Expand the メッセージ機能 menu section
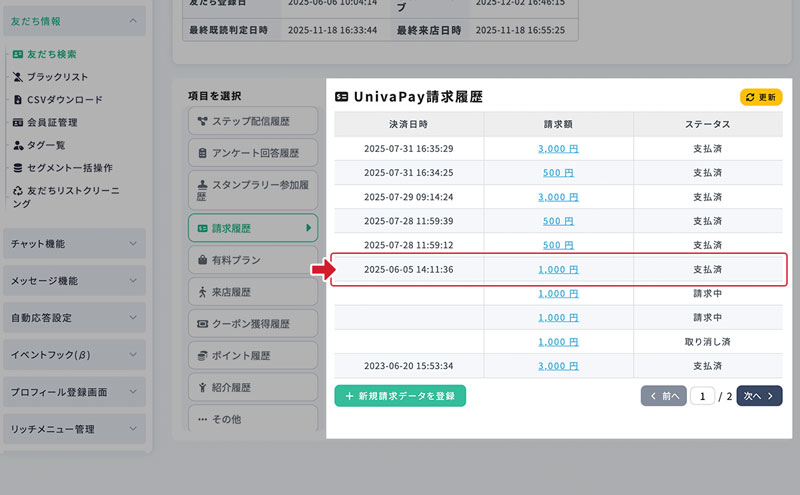Screen dimensions: 800x495 [132, 281]
